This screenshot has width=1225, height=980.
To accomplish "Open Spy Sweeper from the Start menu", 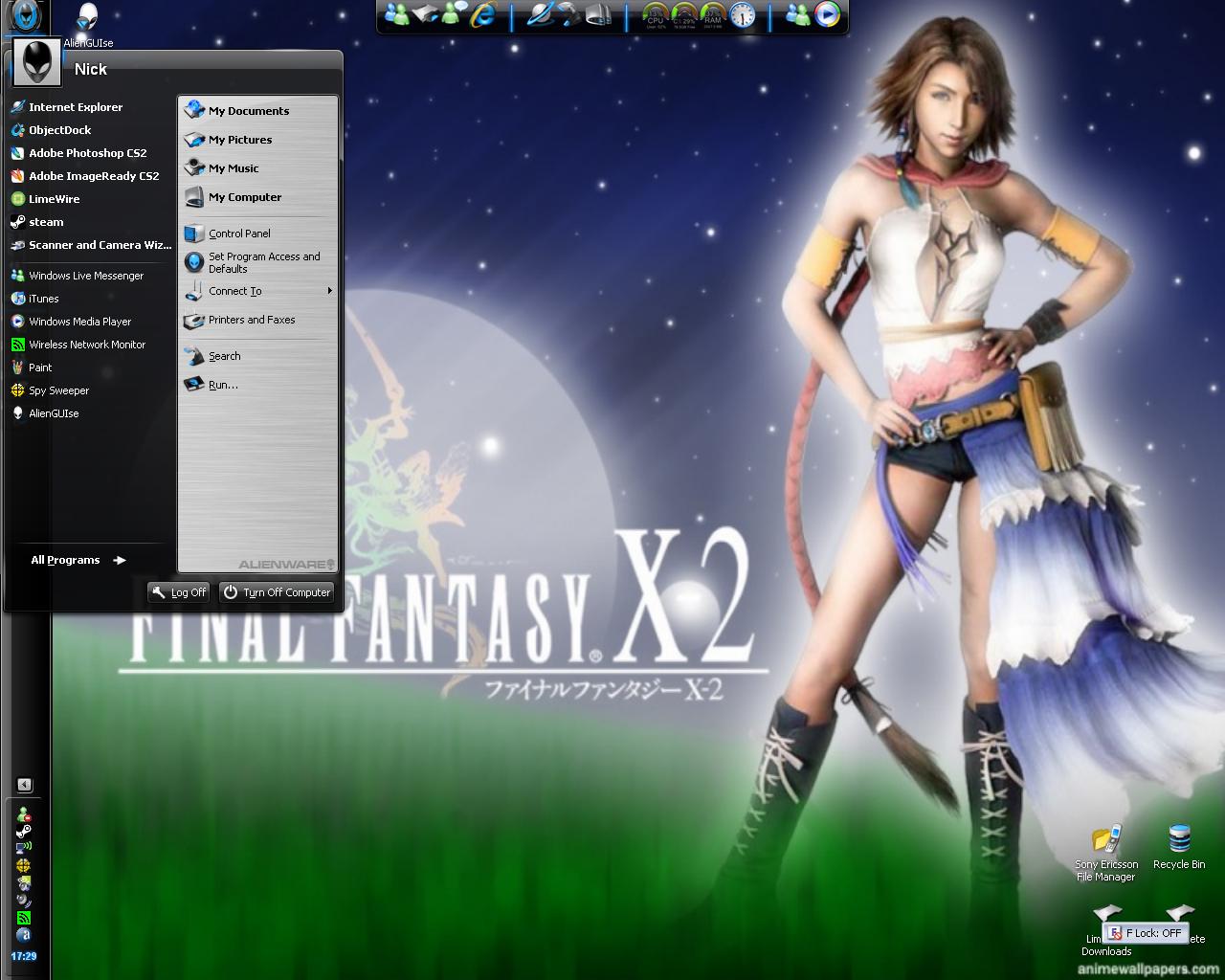I will pyautogui.click(x=90, y=390).
